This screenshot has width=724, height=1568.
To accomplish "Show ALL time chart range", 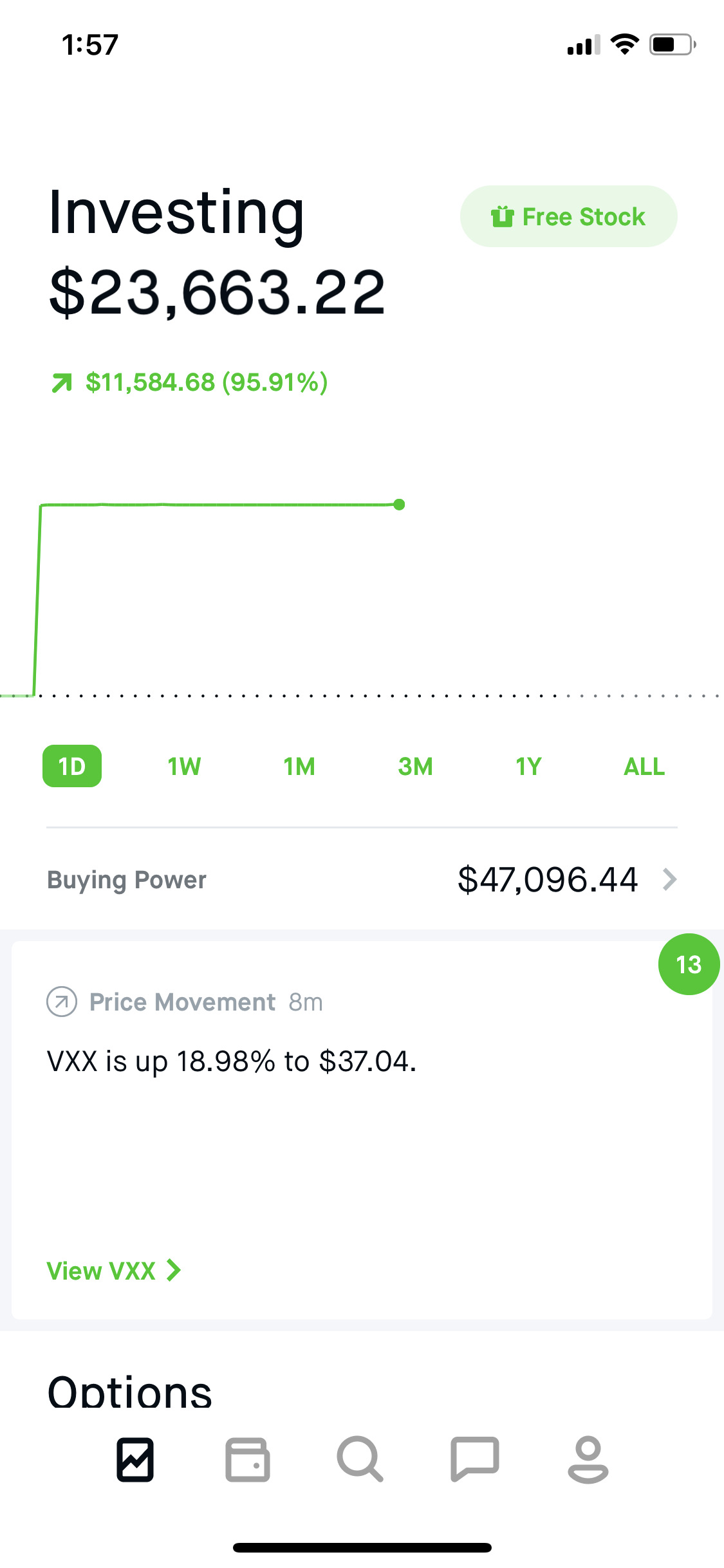I will (644, 766).
